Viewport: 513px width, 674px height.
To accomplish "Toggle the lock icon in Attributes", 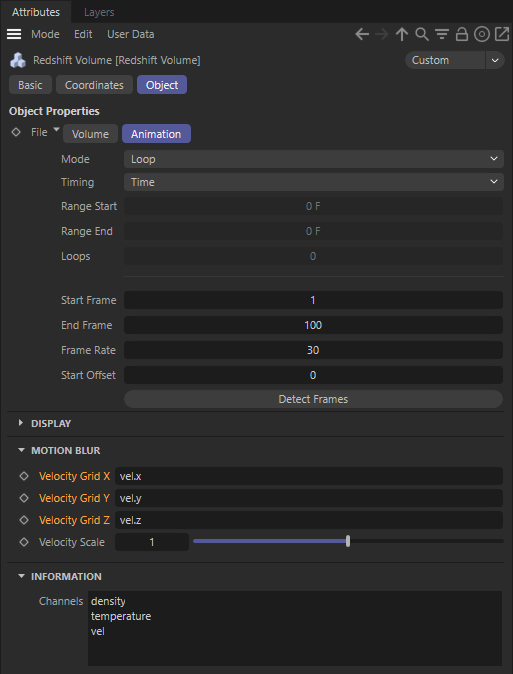I will pos(462,34).
